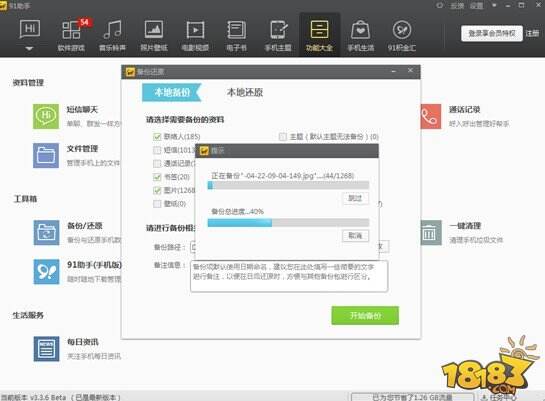Click the 91助手(手机版) title text
Viewport: 545px width, 401px height.
[95, 265]
